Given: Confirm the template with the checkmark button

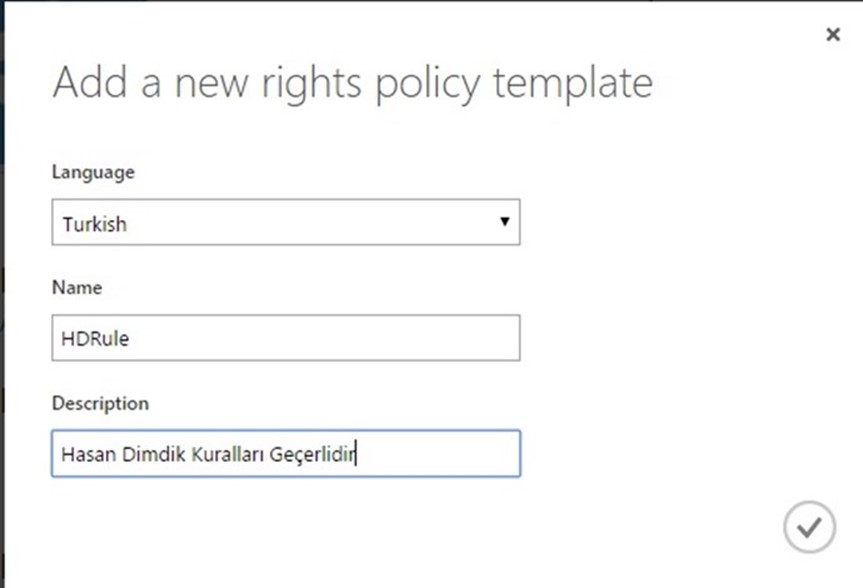Looking at the screenshot, I should (x=809, y=527).
